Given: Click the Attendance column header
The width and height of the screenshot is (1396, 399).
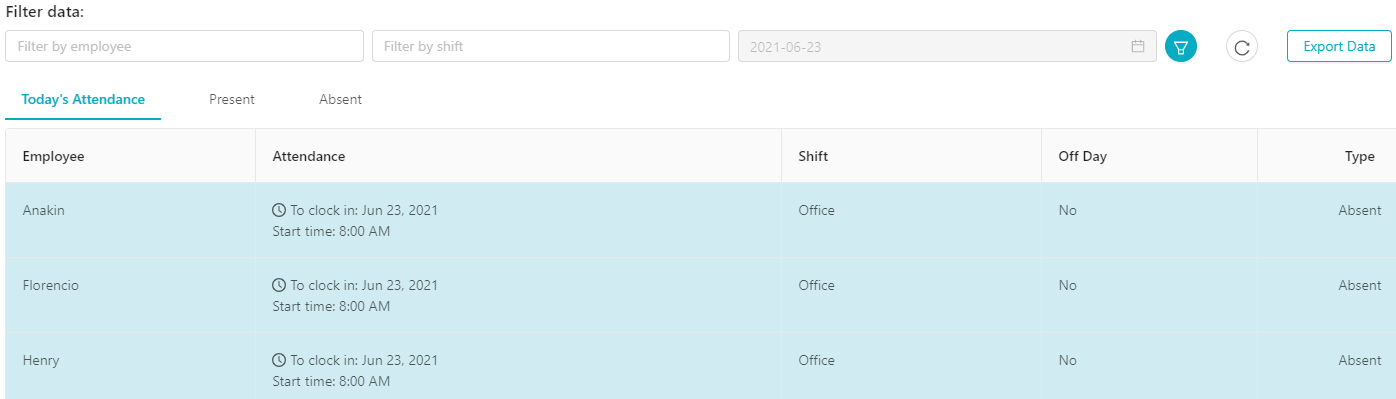Looking at the screenshot, I should pos(518,156).
